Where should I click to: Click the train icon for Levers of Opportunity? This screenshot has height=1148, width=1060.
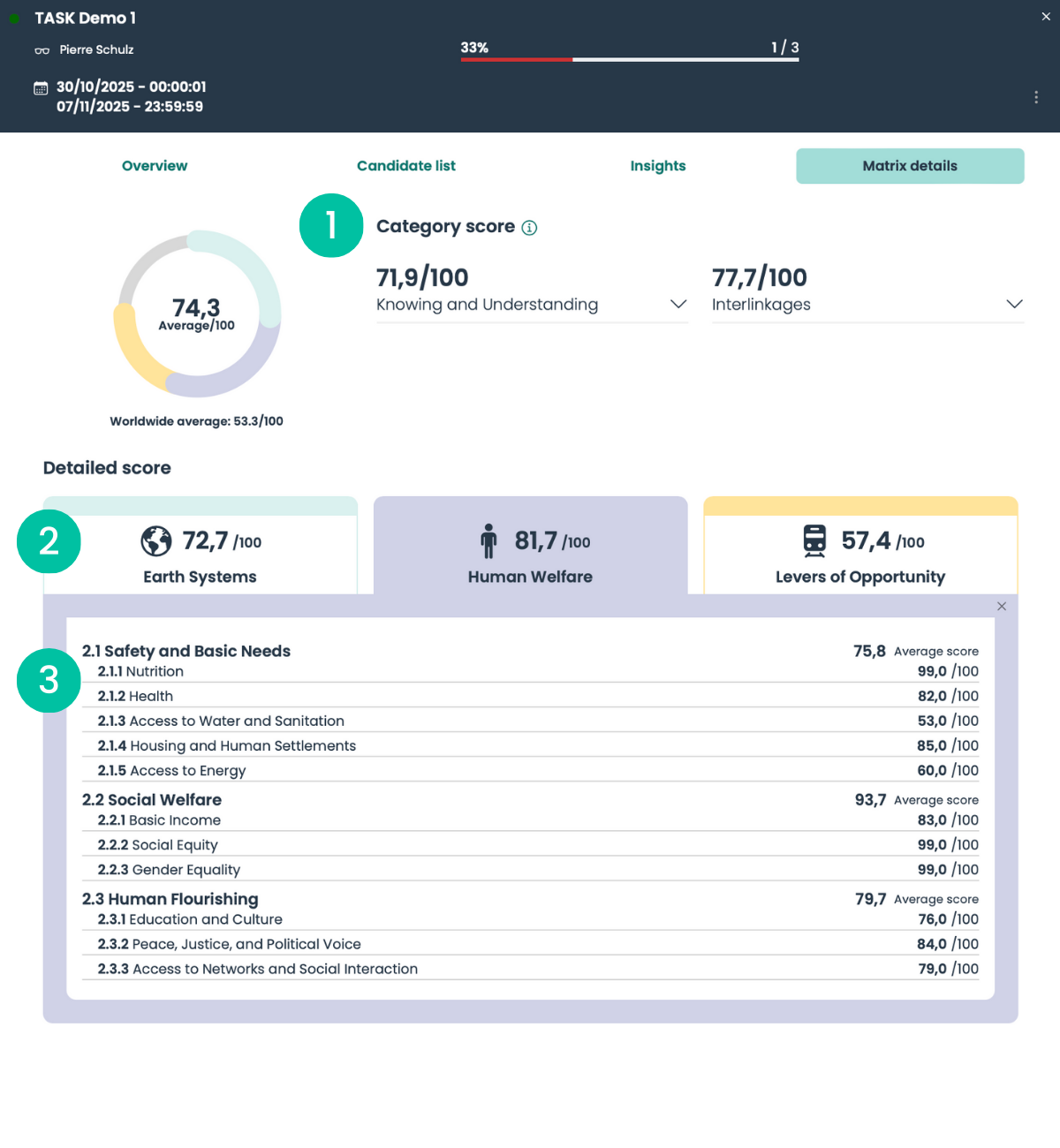click(814, 541)
